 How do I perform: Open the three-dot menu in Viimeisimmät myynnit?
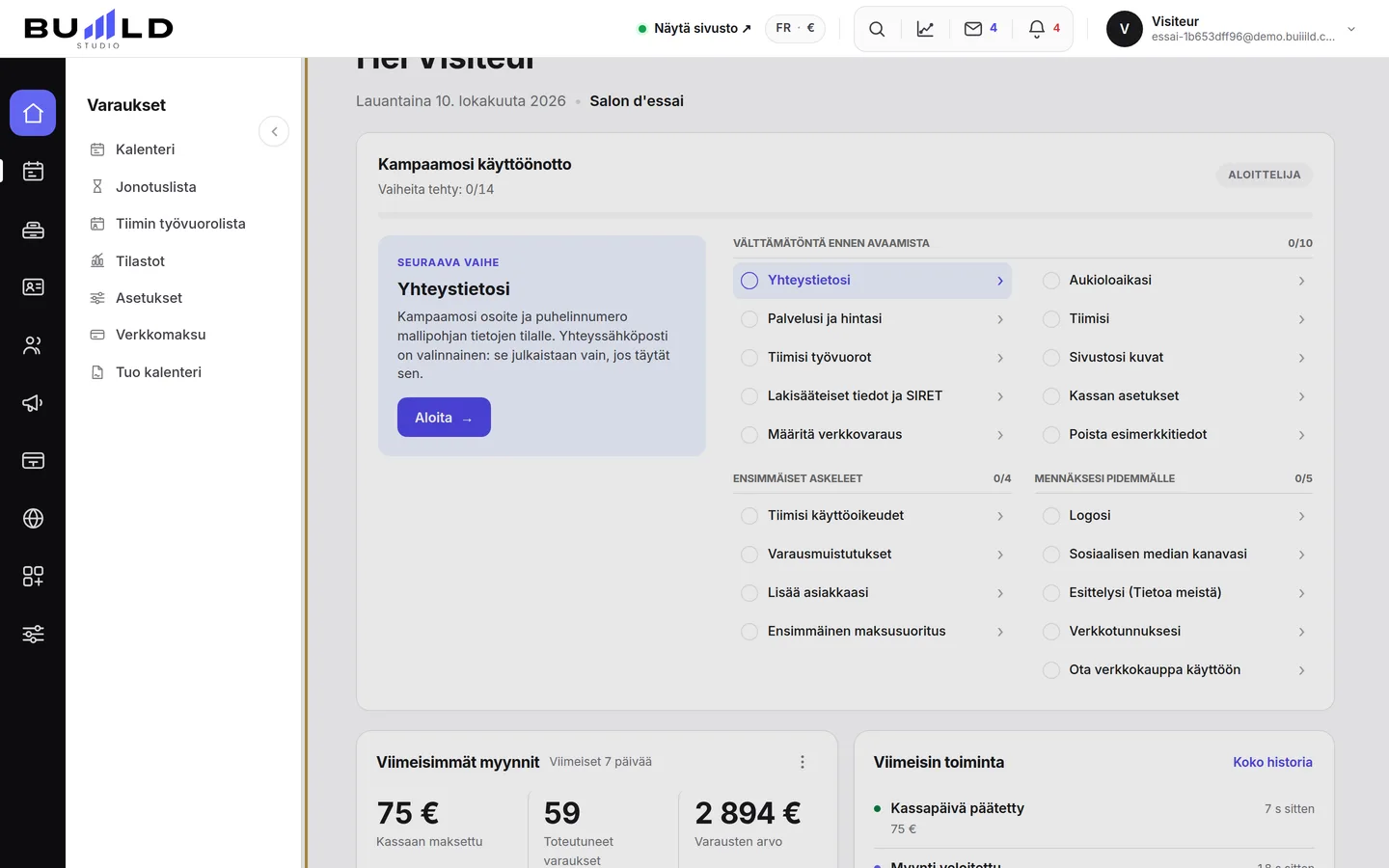point(803,762)
